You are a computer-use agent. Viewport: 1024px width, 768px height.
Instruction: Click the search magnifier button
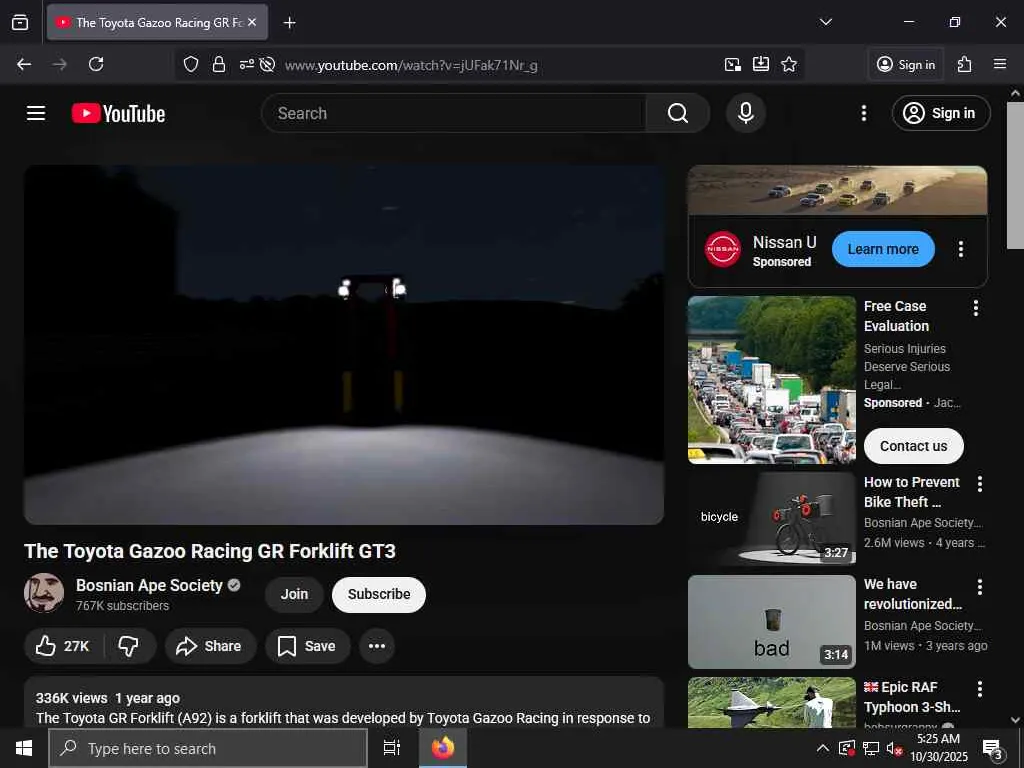coord(678,113)
